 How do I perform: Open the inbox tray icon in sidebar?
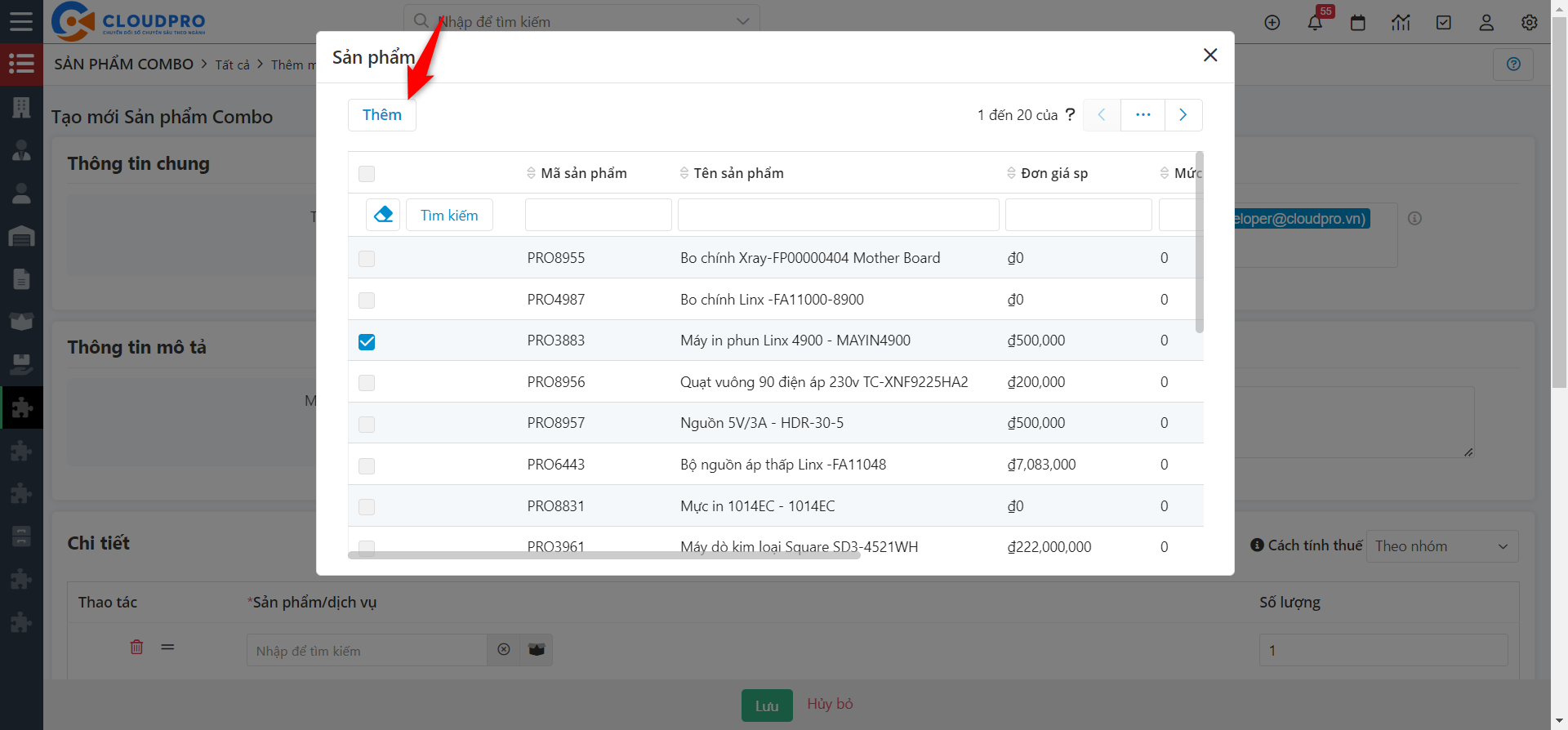pos(21,364)
